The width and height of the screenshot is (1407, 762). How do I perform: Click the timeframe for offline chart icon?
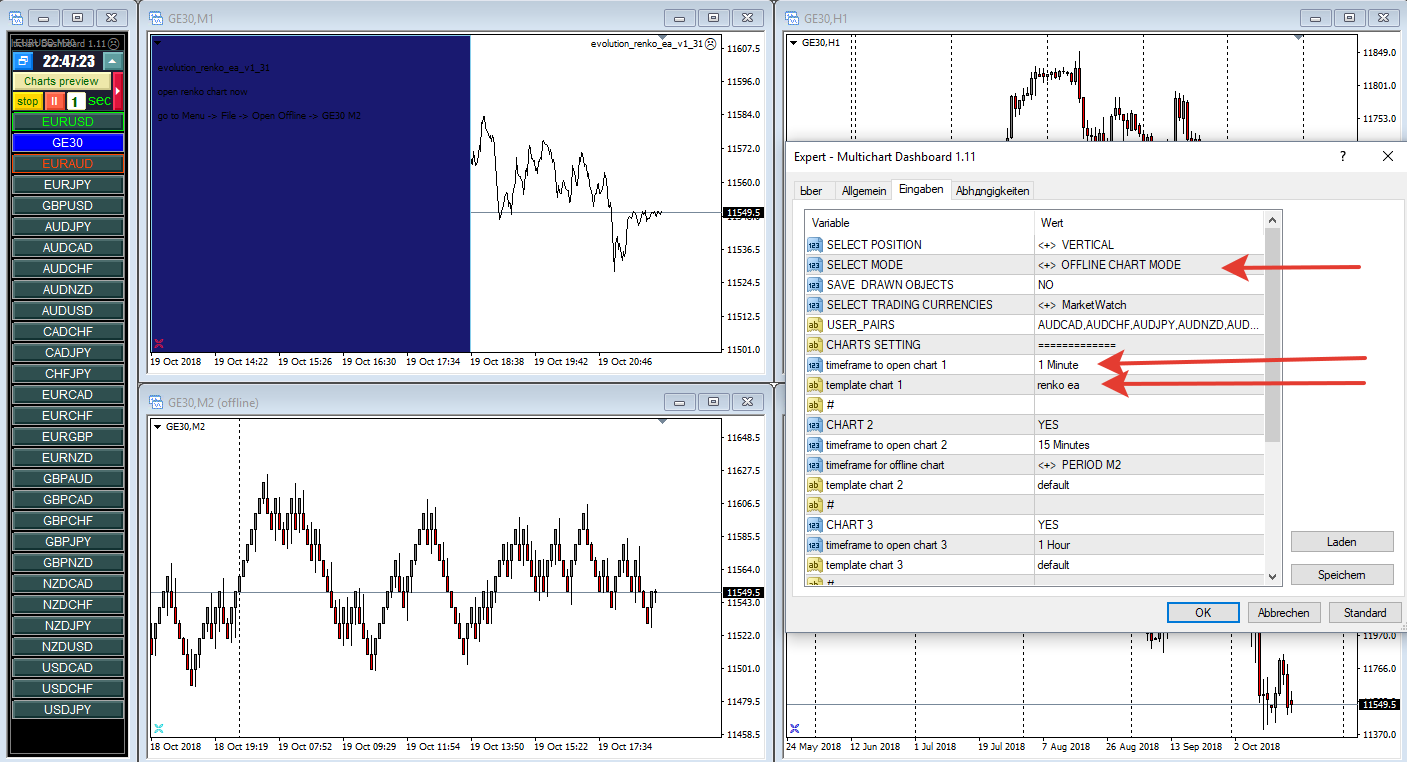tap(814, 465)
